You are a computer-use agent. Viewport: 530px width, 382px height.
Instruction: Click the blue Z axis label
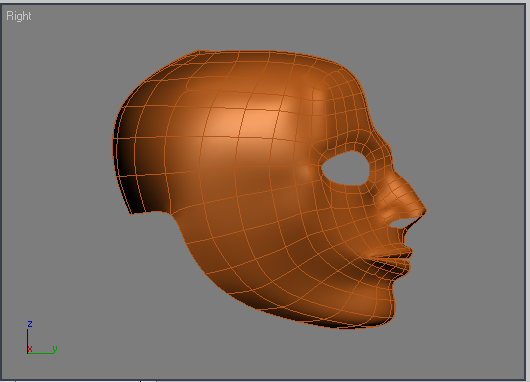(x=30, y=324)
